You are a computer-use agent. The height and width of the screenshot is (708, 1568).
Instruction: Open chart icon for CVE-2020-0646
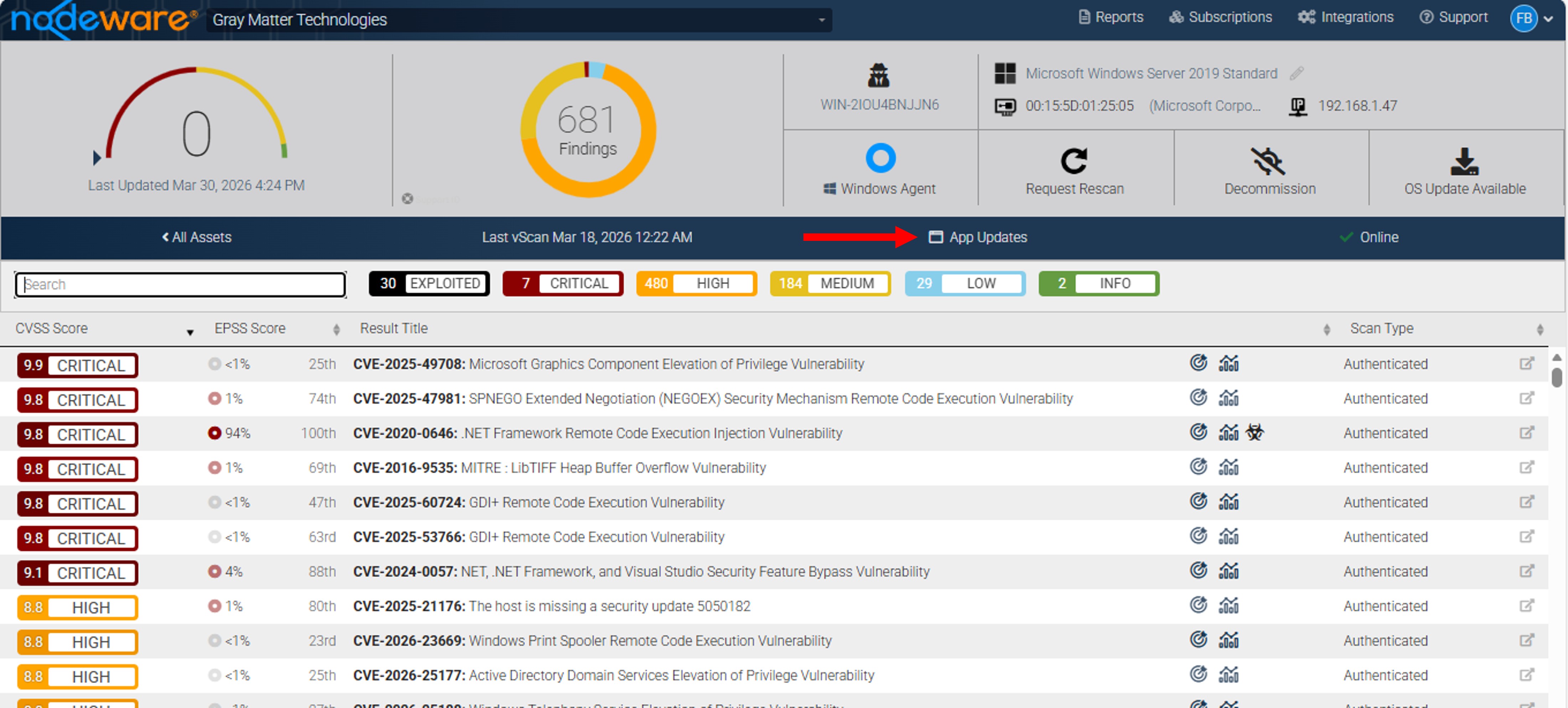pyautogui.click(x=1228, y=433)
